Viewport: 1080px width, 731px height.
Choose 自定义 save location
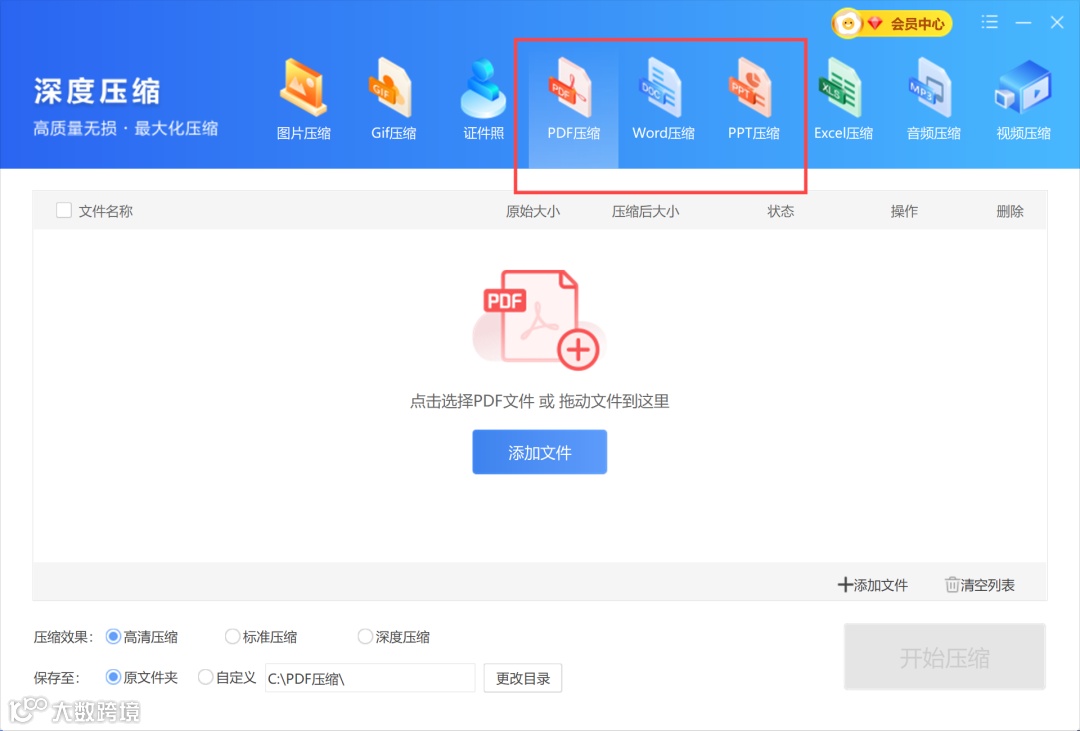227,677
